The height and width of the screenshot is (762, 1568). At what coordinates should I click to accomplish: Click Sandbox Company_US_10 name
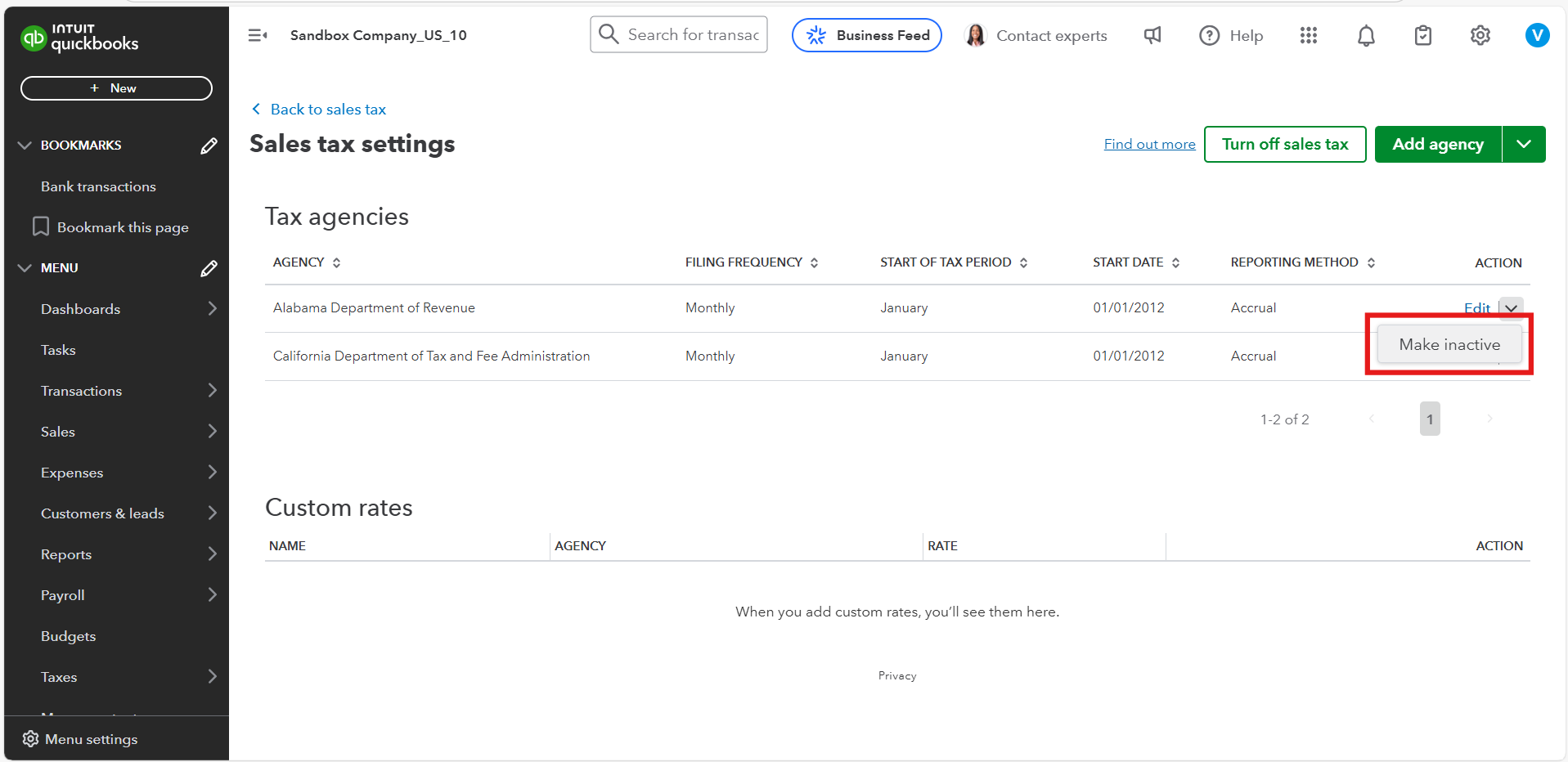pos(378,35)
